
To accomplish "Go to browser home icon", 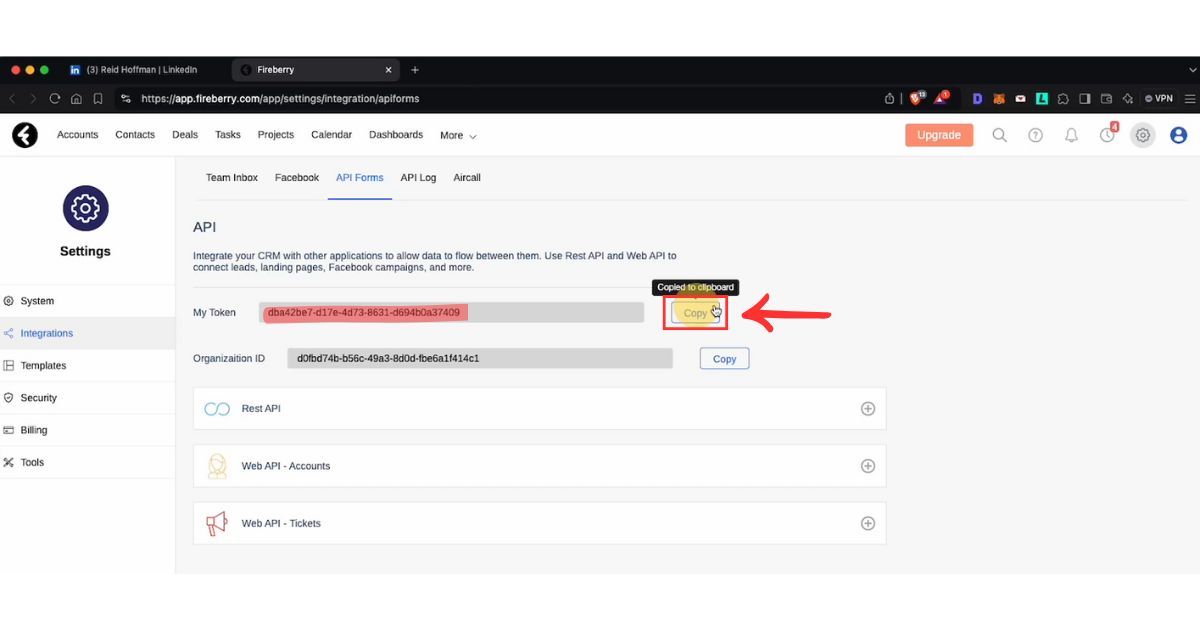I will 76,99.
